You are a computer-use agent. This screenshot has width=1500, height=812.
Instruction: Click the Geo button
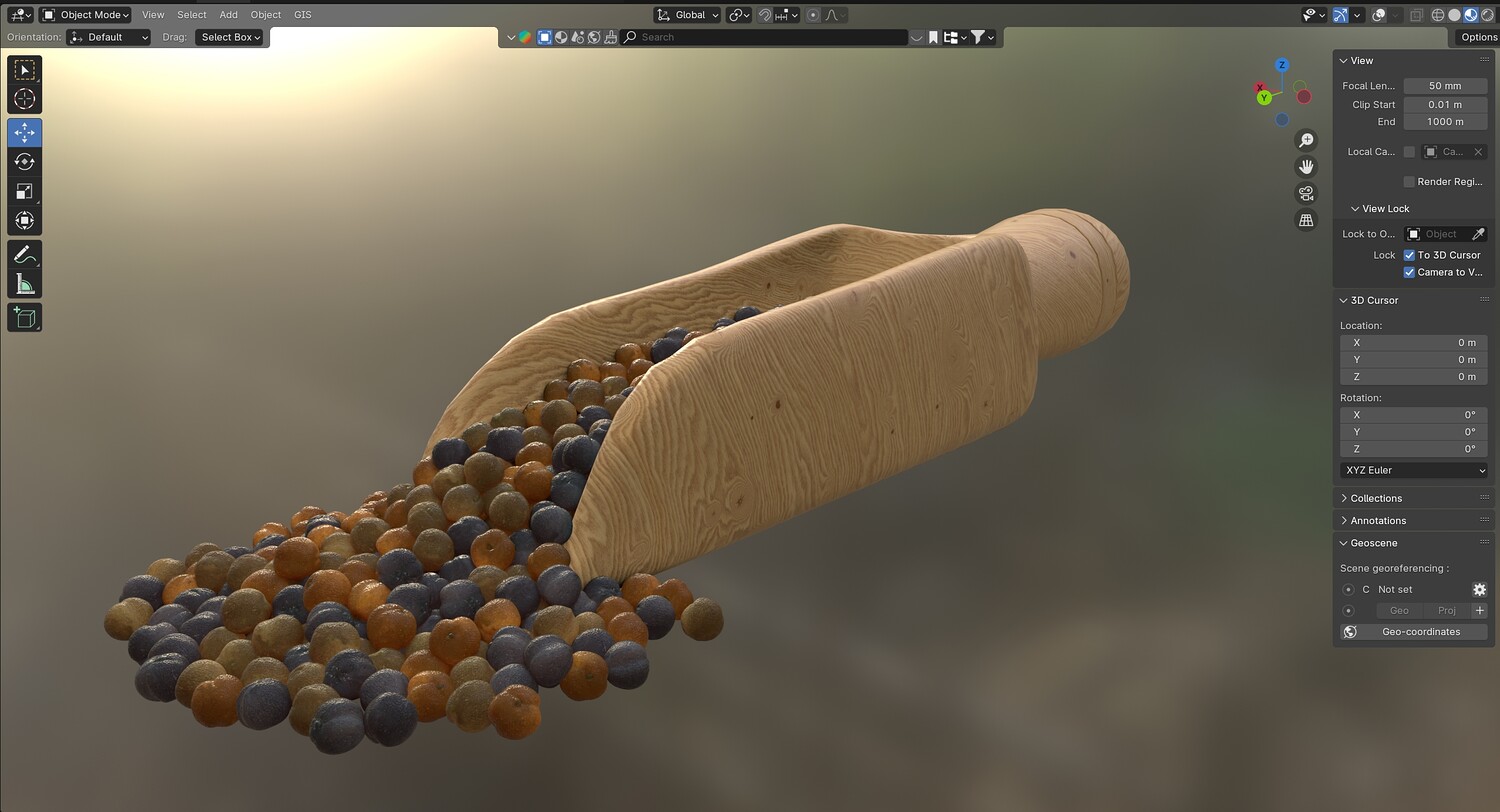tap(1399, 611)
